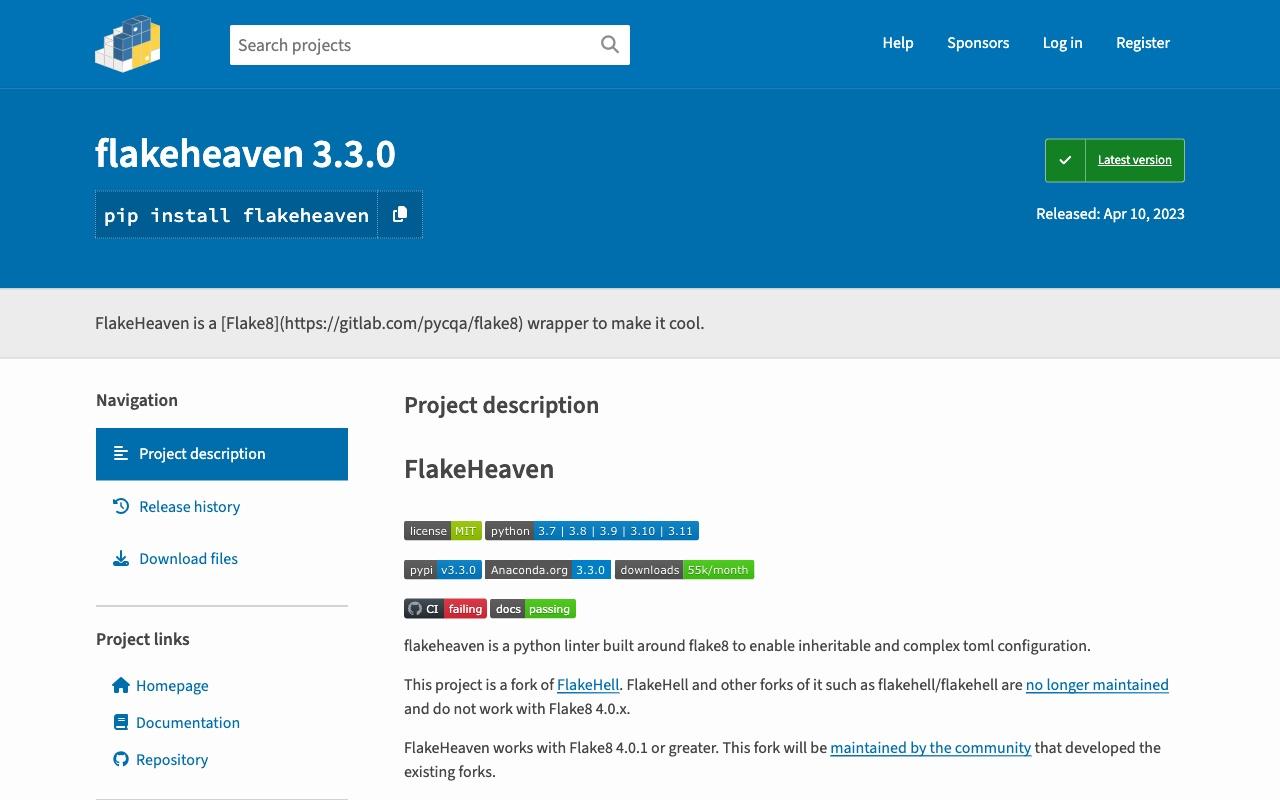Click the CI failing badge
Image resolution: width=1280 pixels, height=800 pixels.
tap(445, 608)
